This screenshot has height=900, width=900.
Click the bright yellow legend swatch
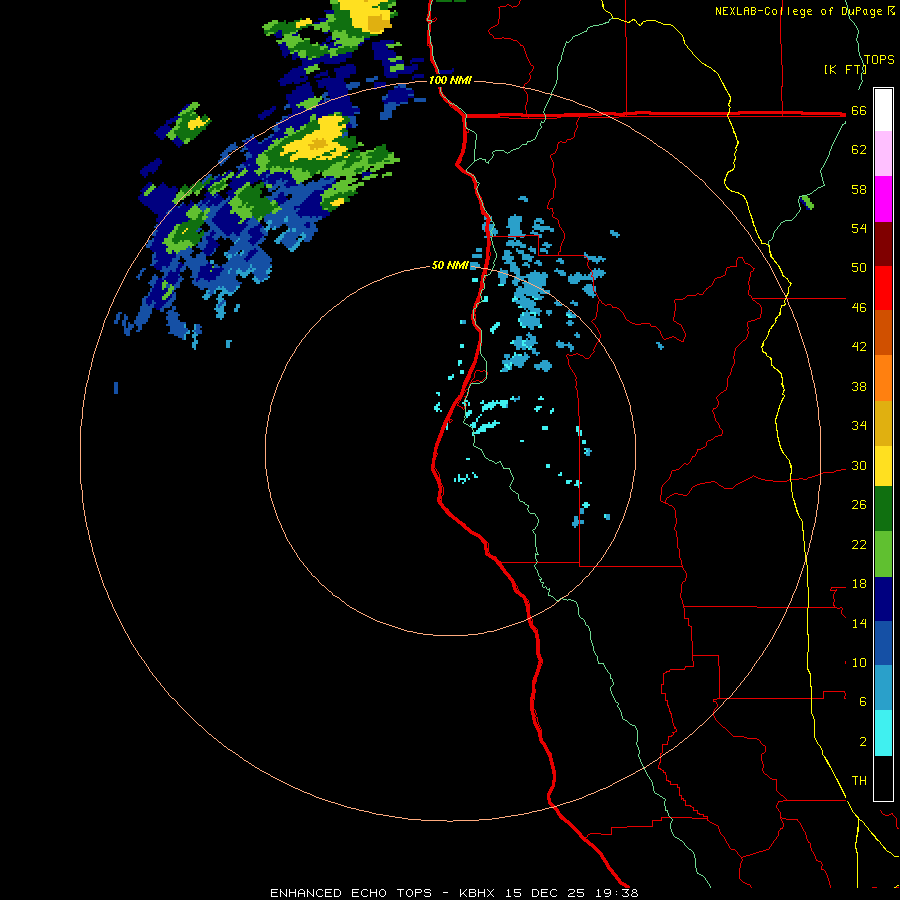pyautogui.click(x=883, y=466)
